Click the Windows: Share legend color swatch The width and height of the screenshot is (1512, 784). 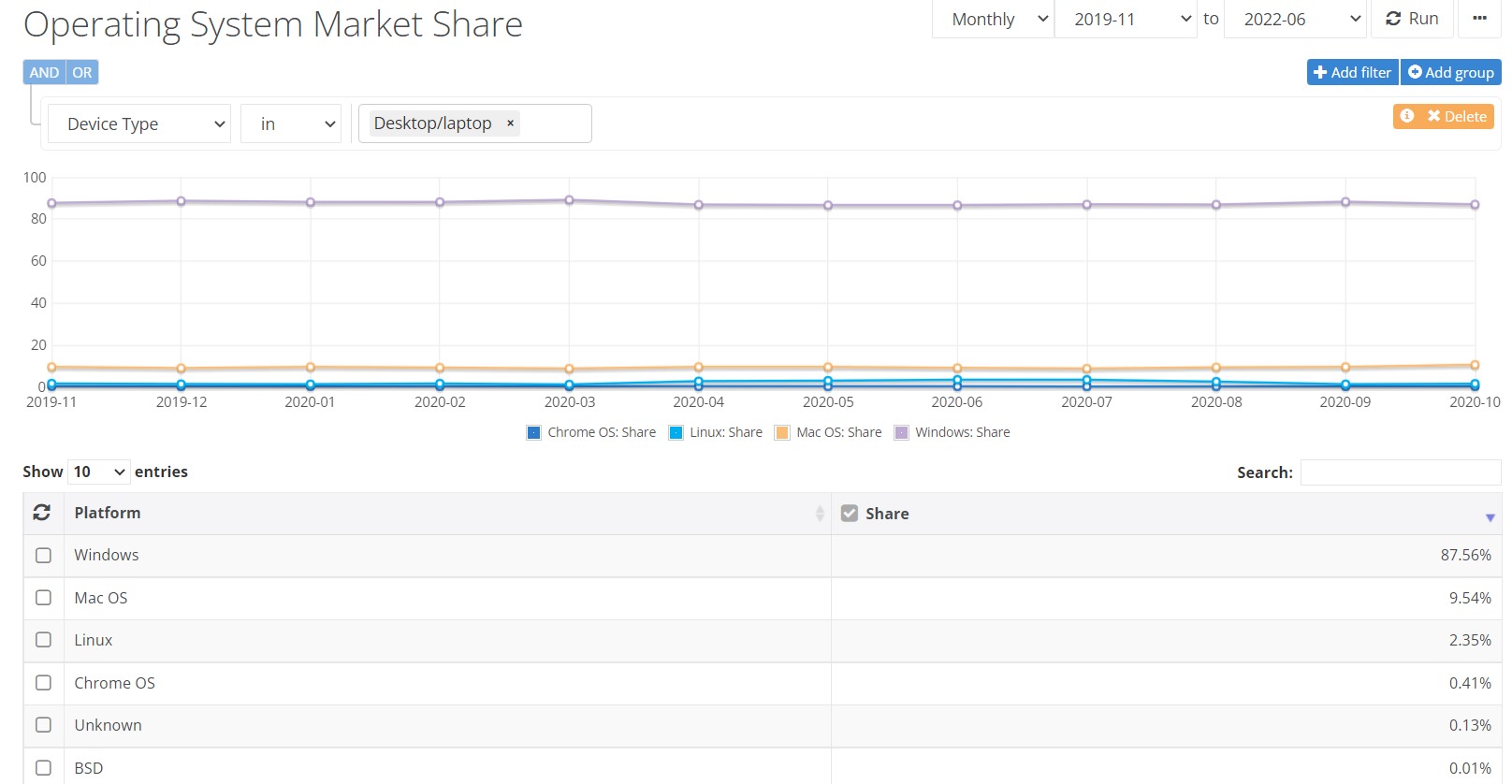point(902,432)
